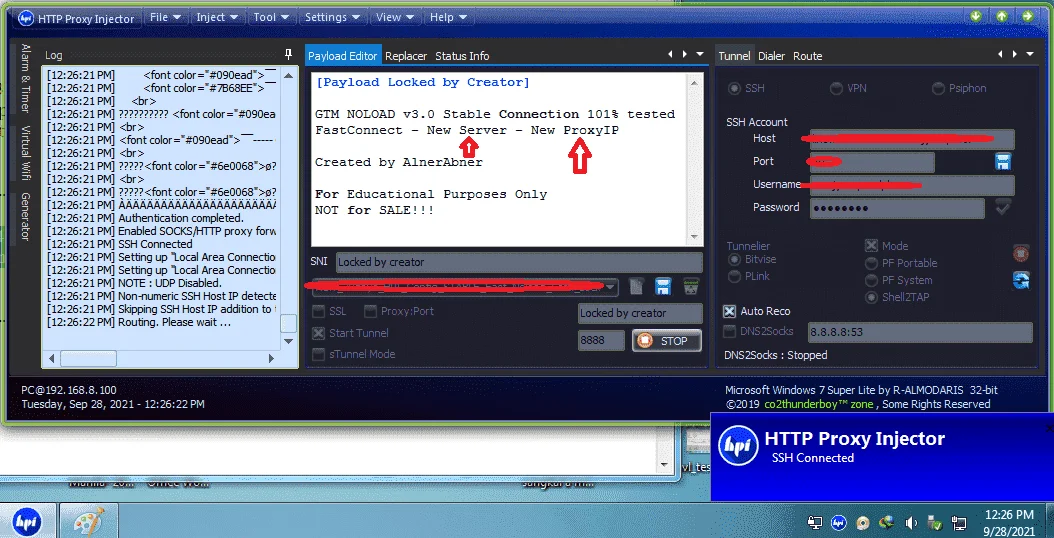Click the payload editor scrollbar down arrow

[x=695, y=237]
